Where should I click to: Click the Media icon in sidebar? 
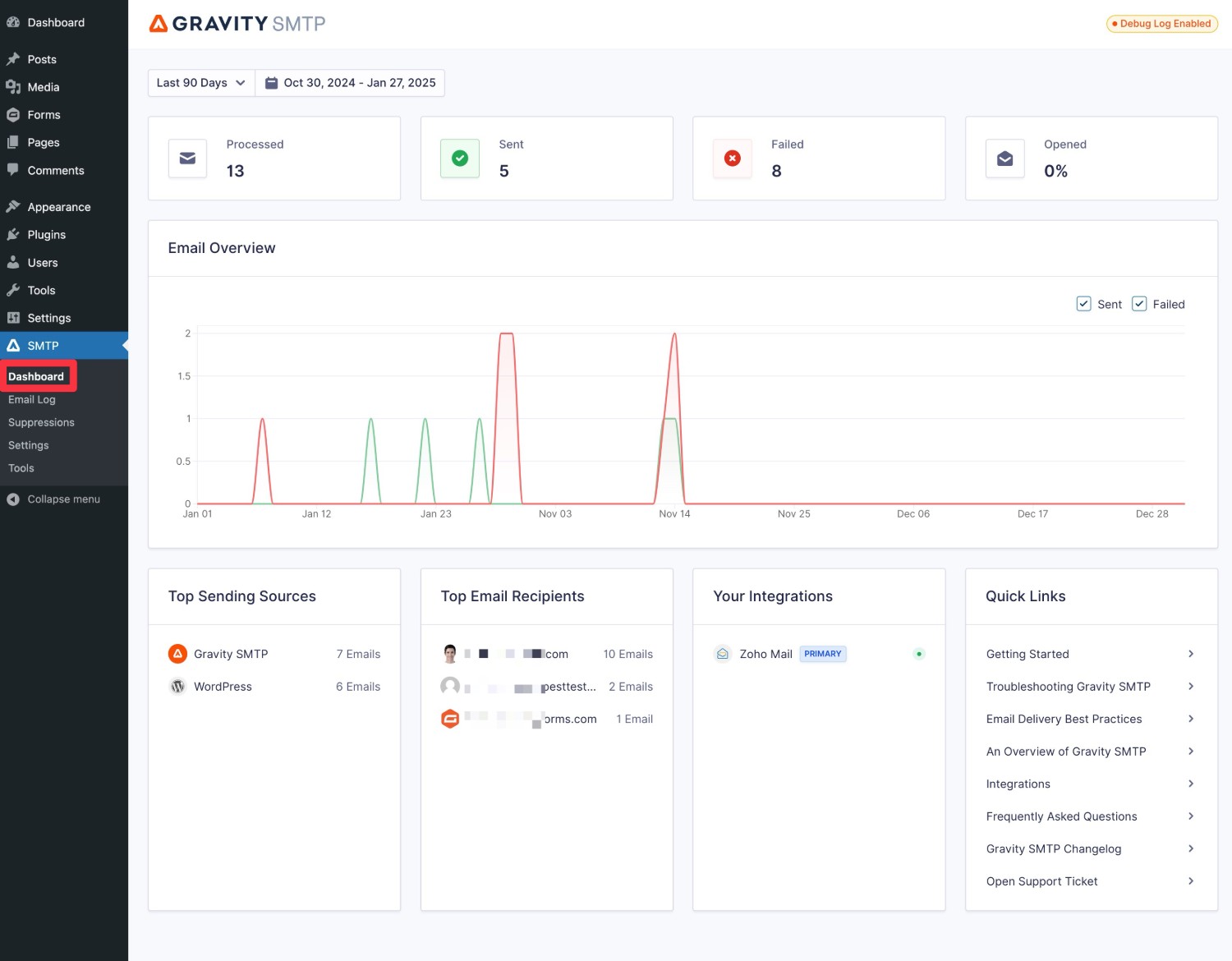(x=13, y=87)
